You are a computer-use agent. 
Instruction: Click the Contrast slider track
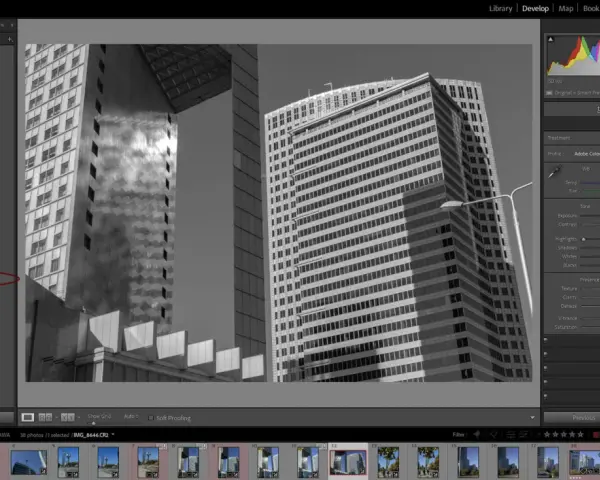pyautogui.click(x=590, y=224)
